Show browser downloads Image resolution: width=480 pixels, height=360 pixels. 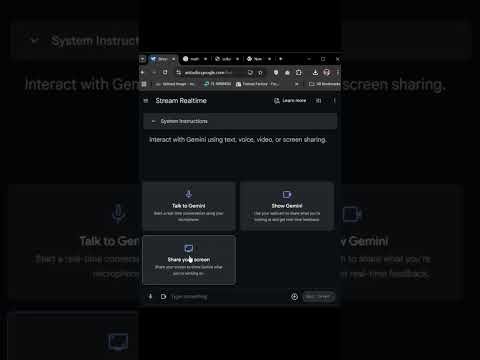click(315, 72)
